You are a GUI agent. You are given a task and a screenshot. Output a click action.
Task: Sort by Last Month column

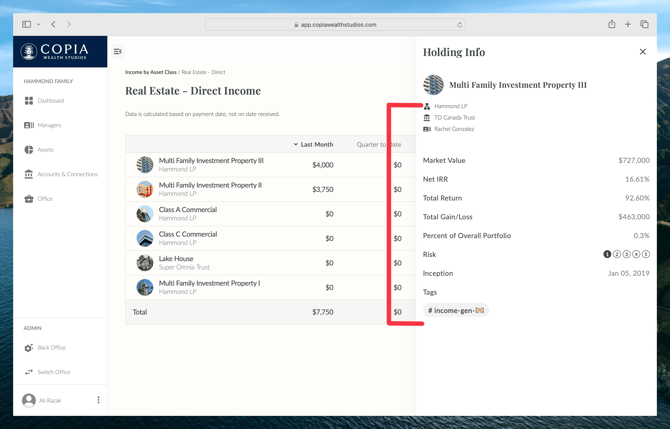tap(314, 144)
